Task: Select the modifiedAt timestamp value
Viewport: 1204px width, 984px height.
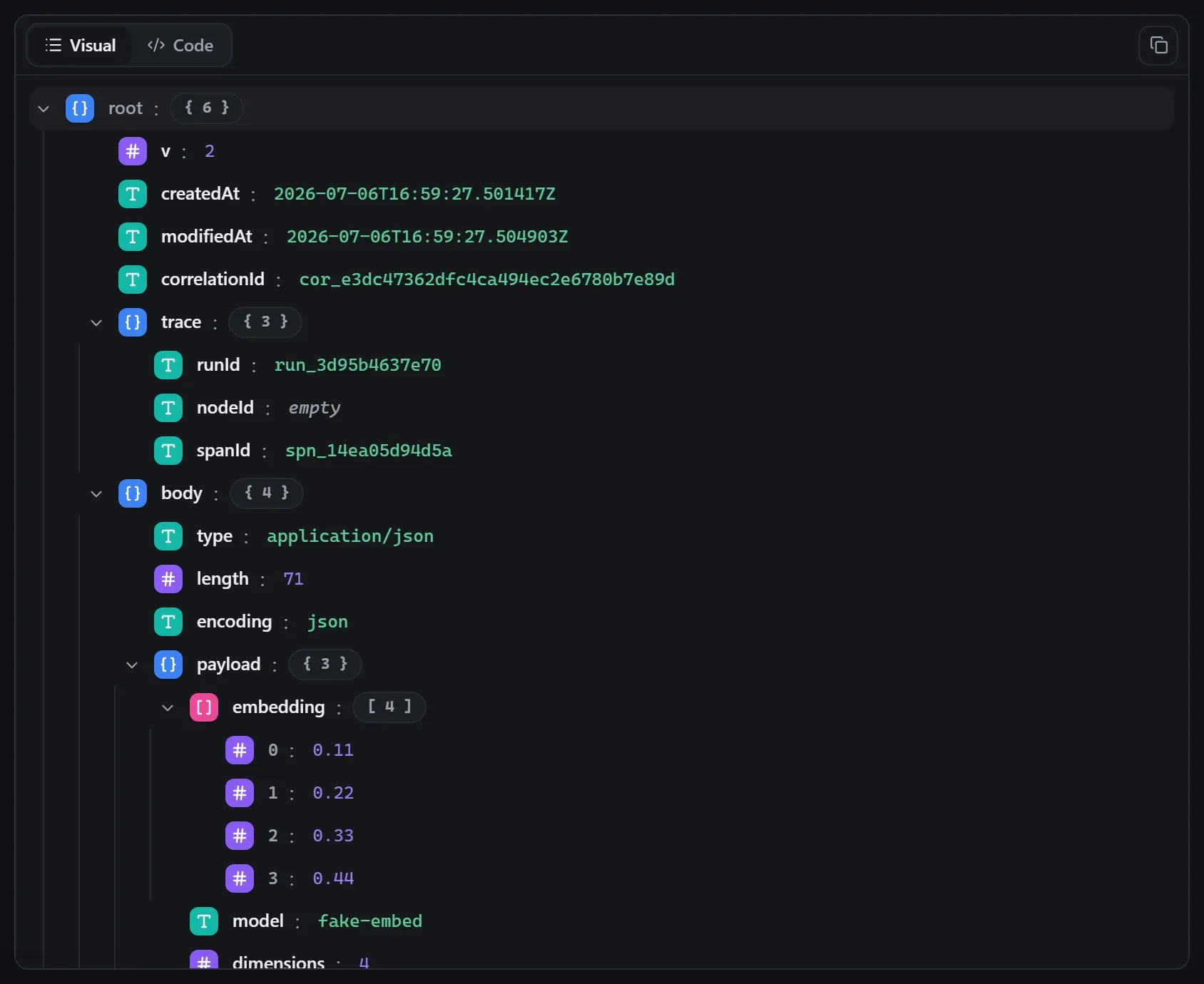Action: [x=427, y=237]
